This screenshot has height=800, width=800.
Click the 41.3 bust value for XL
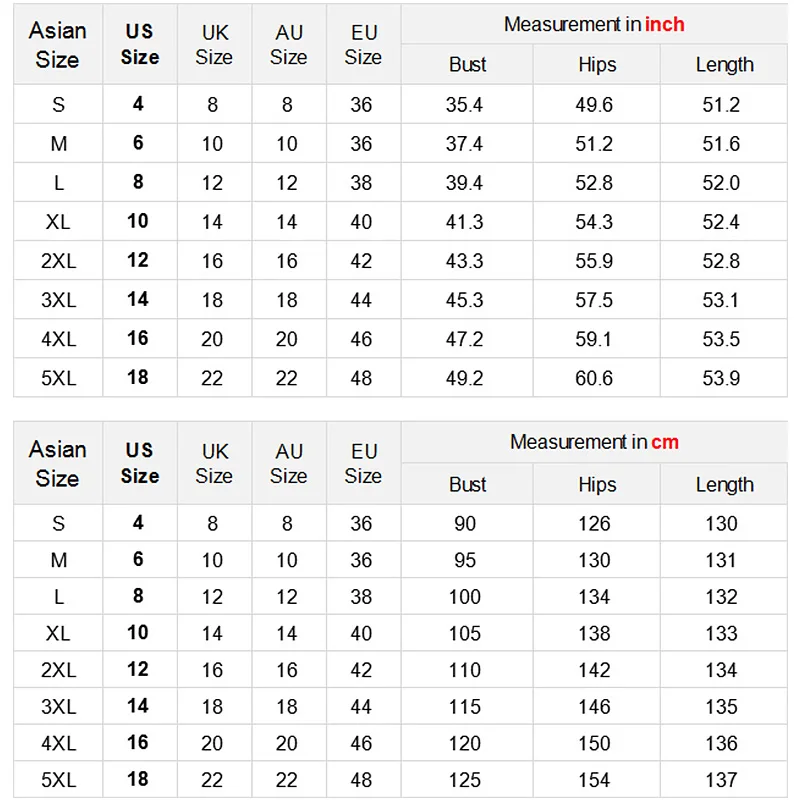(x=464, y=222)
